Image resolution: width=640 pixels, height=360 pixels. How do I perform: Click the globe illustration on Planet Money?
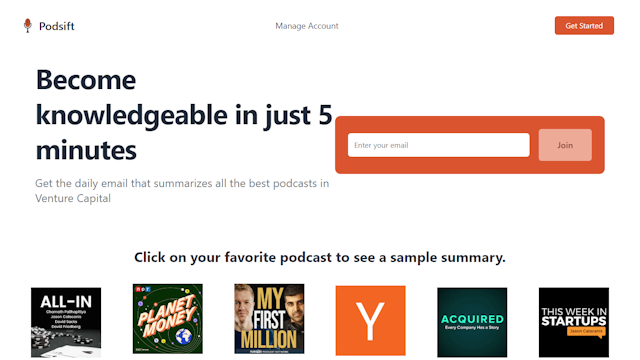coord(184,337)
